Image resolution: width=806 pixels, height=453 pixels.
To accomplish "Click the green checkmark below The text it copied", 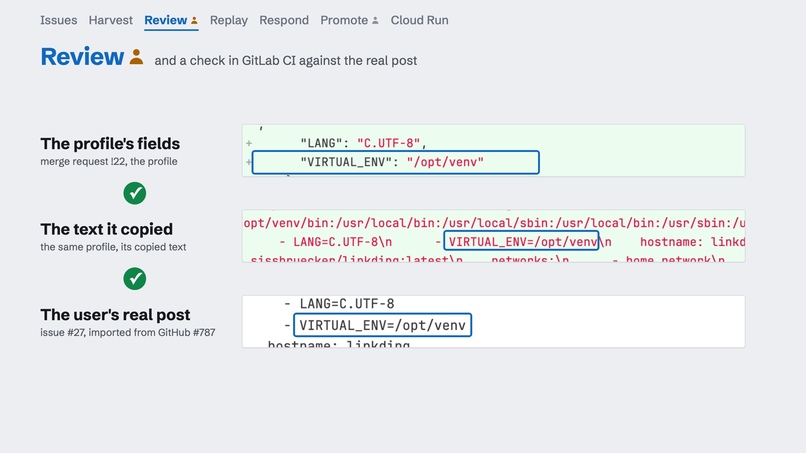I will point(135,279).
